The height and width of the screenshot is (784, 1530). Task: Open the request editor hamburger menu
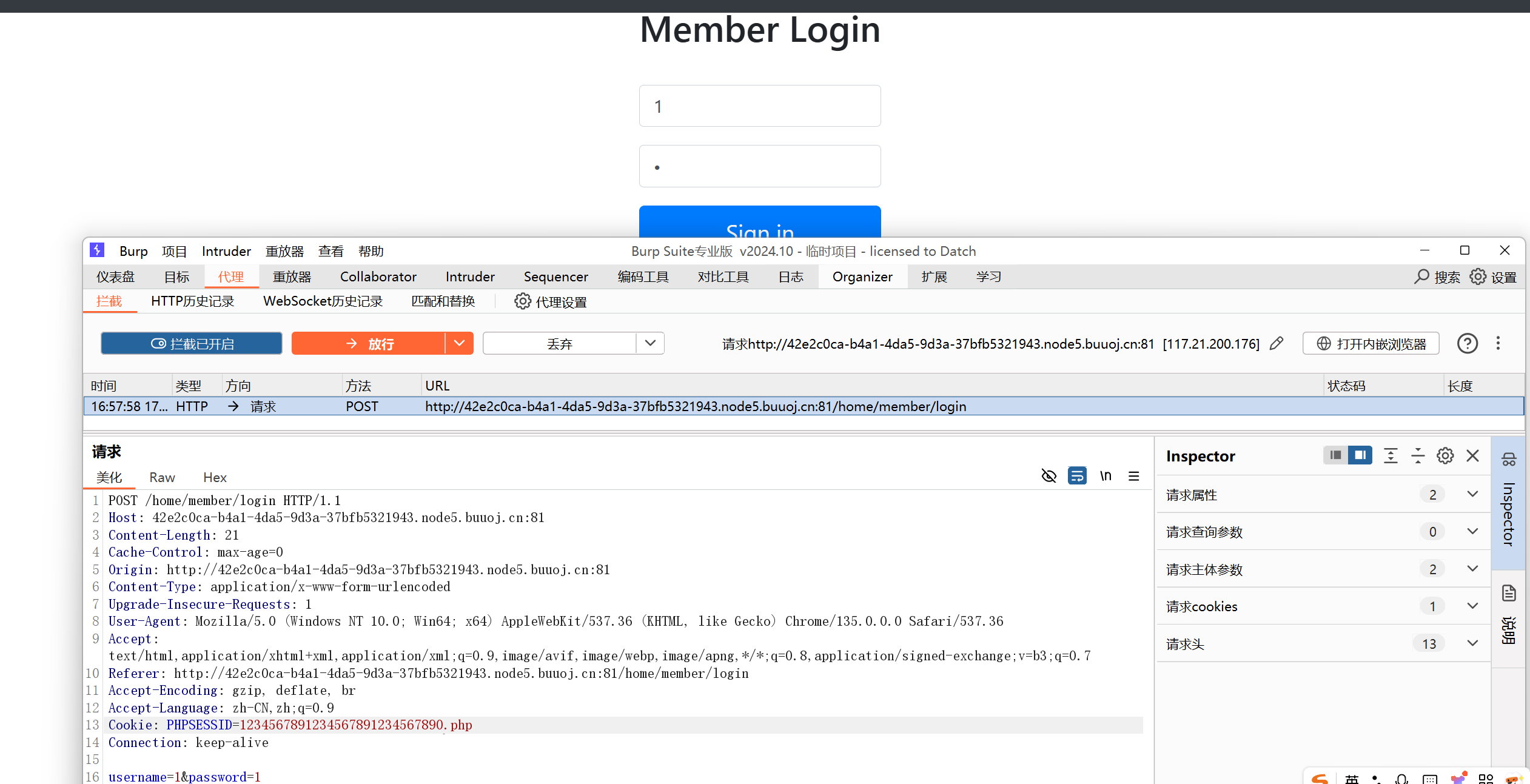(x=1133, y=477)
